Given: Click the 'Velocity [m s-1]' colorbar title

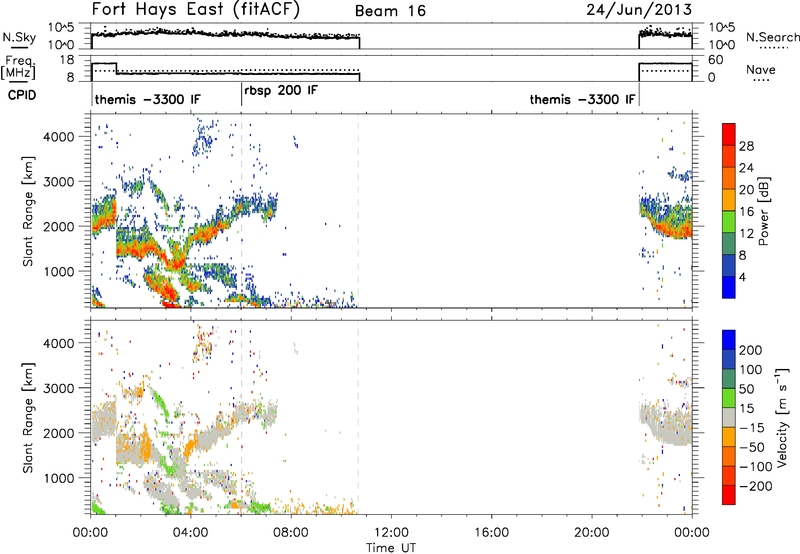Looking at the screenshot, I should point(782,417).
